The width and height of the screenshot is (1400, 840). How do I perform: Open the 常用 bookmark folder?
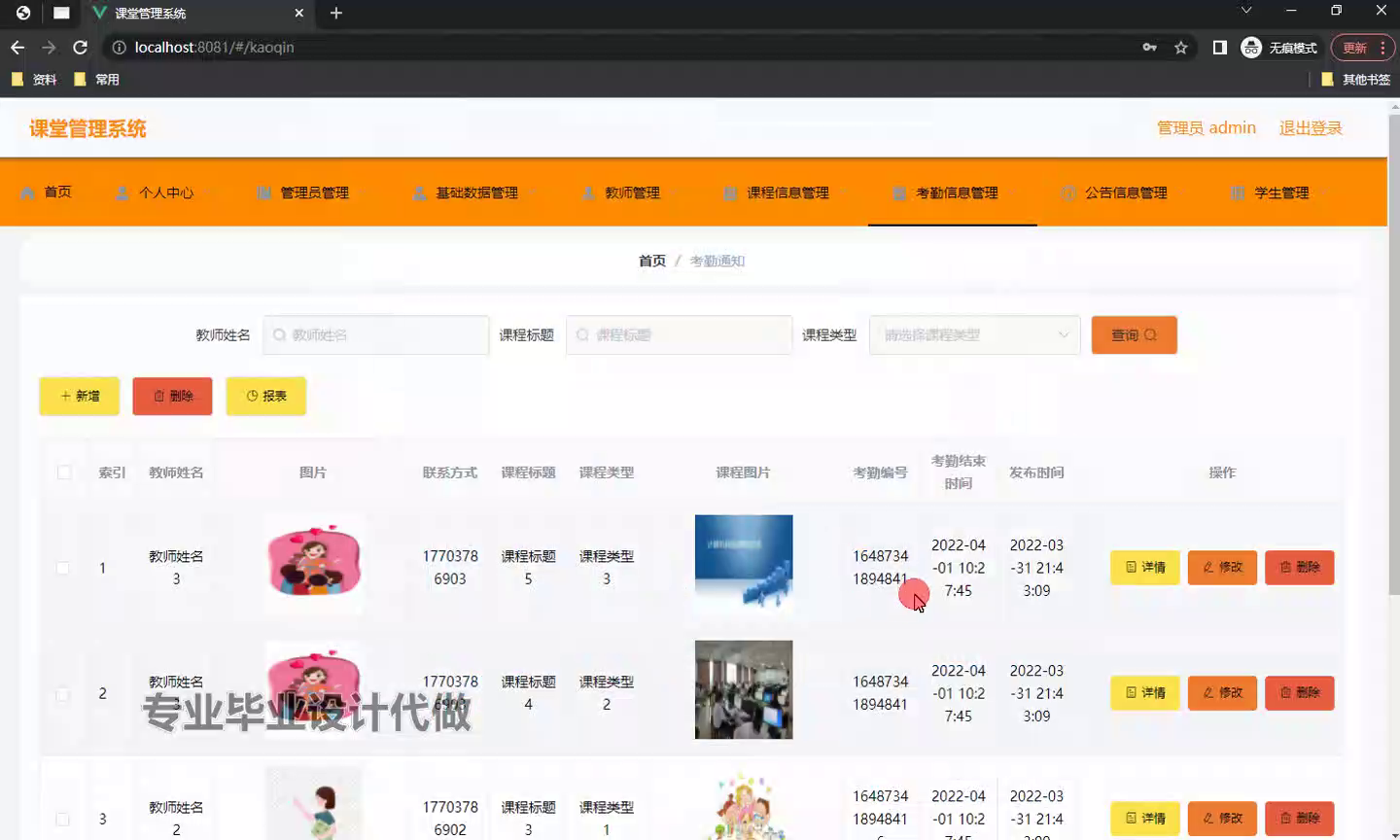(x=96, y=79)
